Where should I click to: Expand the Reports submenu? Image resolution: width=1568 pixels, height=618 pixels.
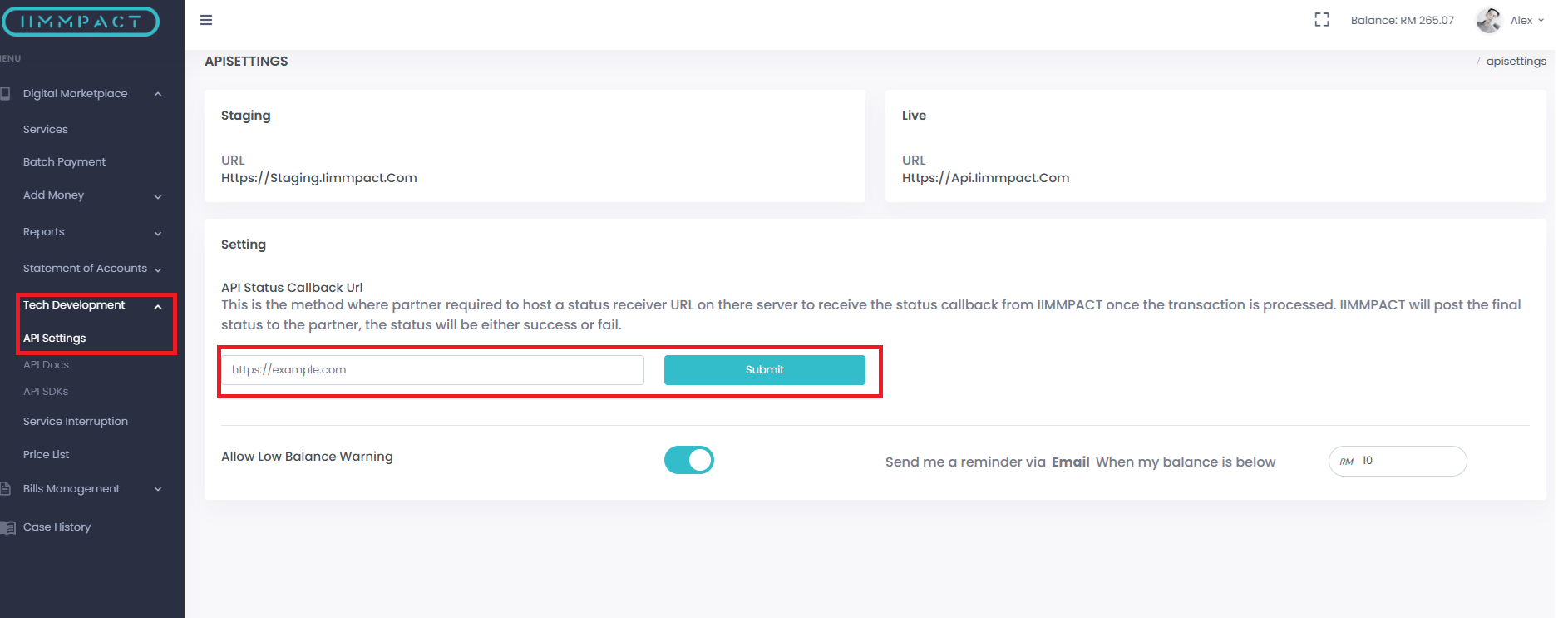[x=158, y=233]
